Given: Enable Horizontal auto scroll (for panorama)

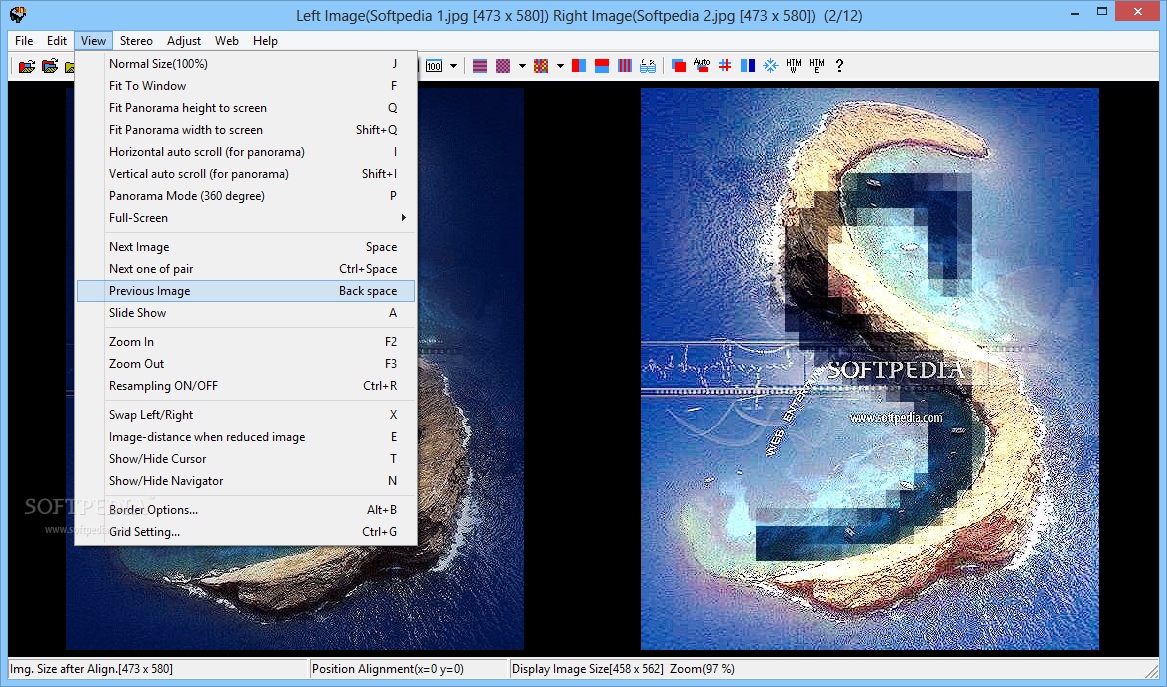Looking at the screenshot, I should click(x=246, y=152).
